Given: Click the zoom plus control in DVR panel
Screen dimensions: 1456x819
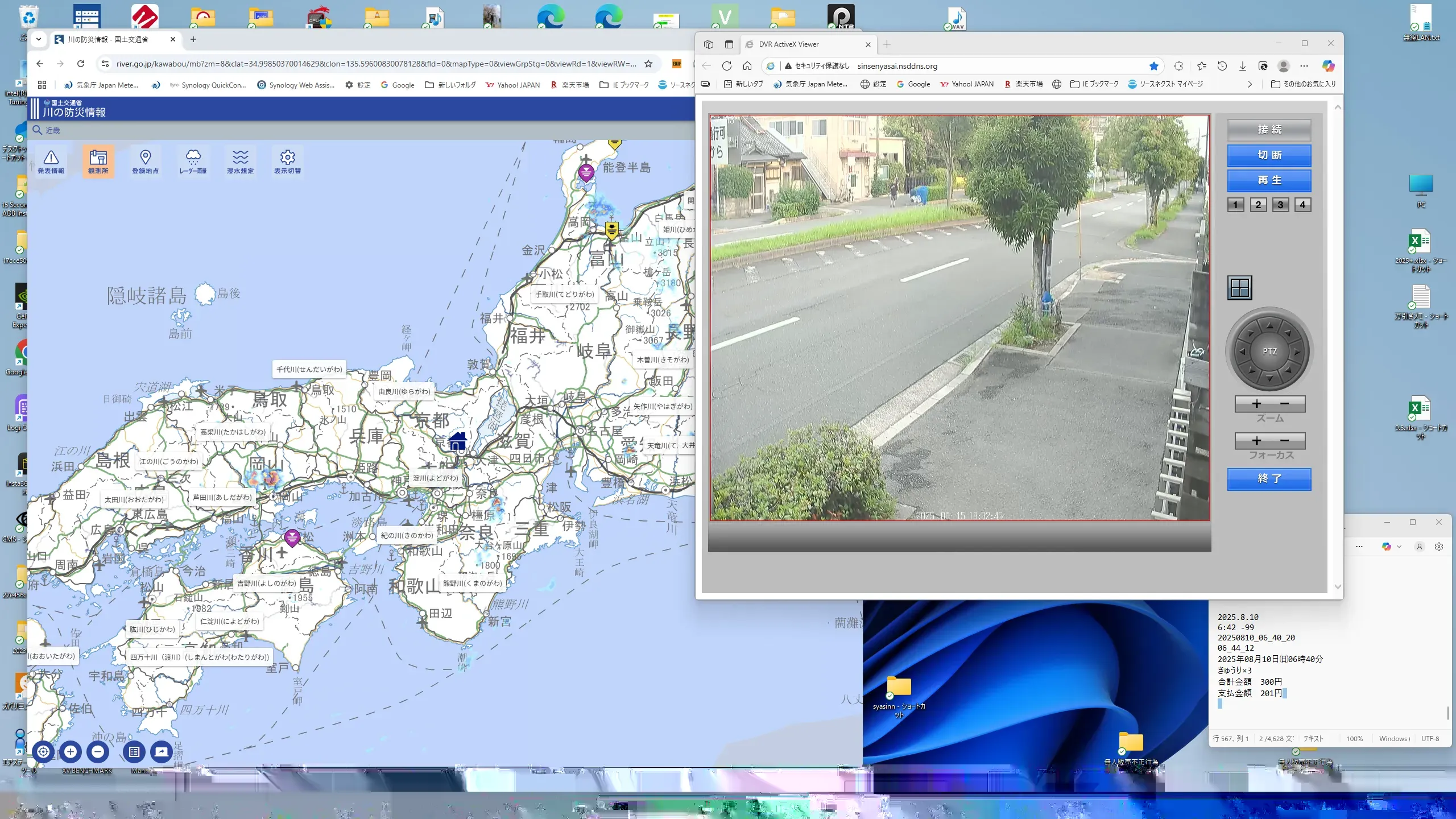Looking at the screenshot, I should 1256,404.
